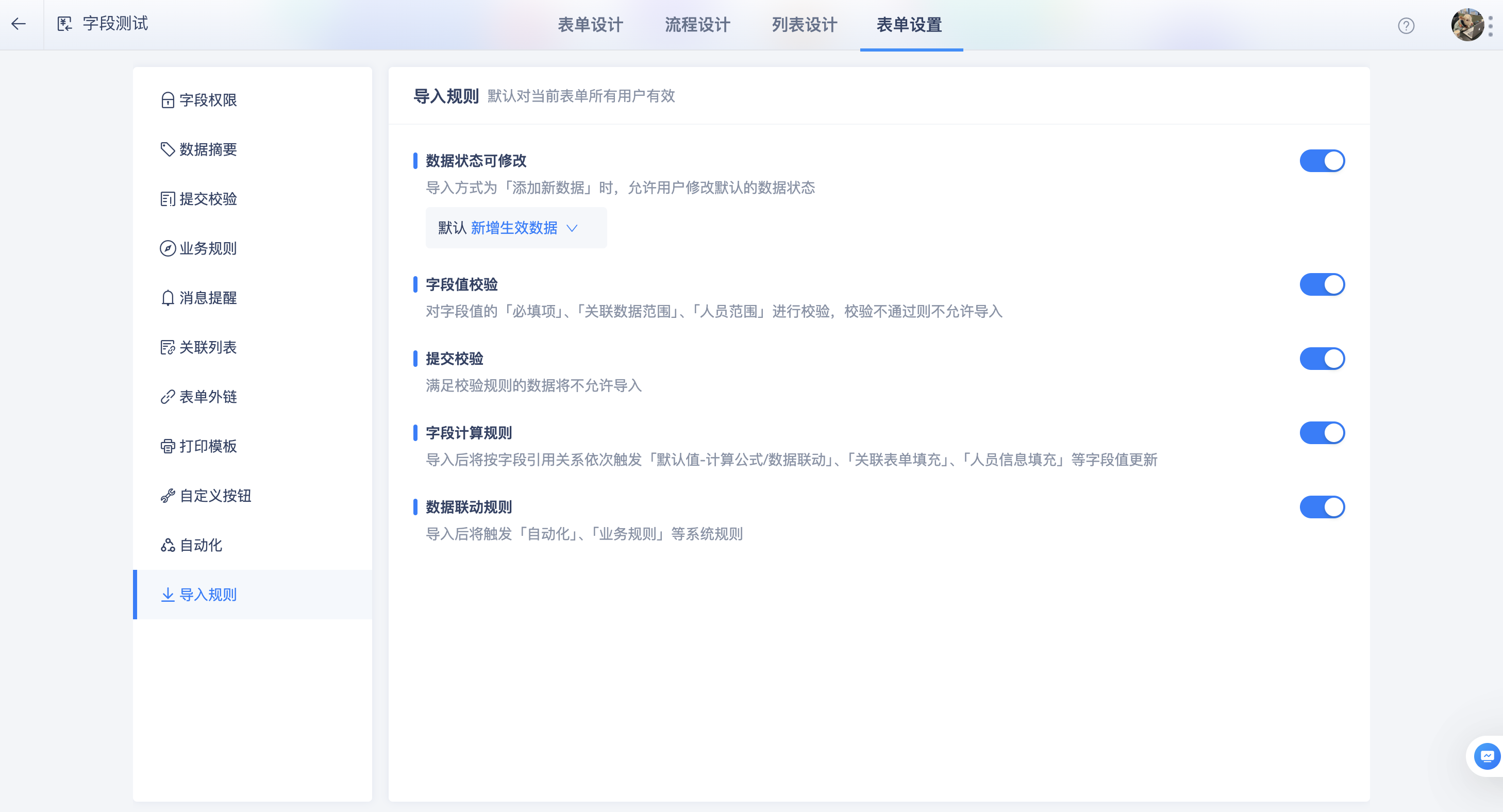This screenshot has width=1503, height=812.
Task: Click the form icon beside 字段测试
Action: pos(65,24)
